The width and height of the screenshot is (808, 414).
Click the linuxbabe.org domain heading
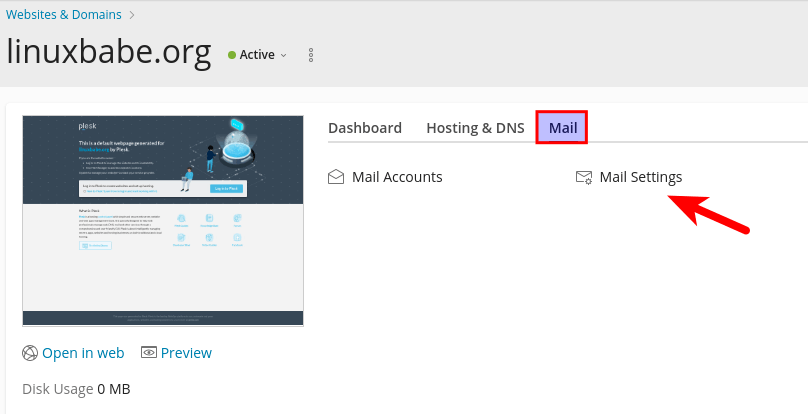(x=109, y=53)
